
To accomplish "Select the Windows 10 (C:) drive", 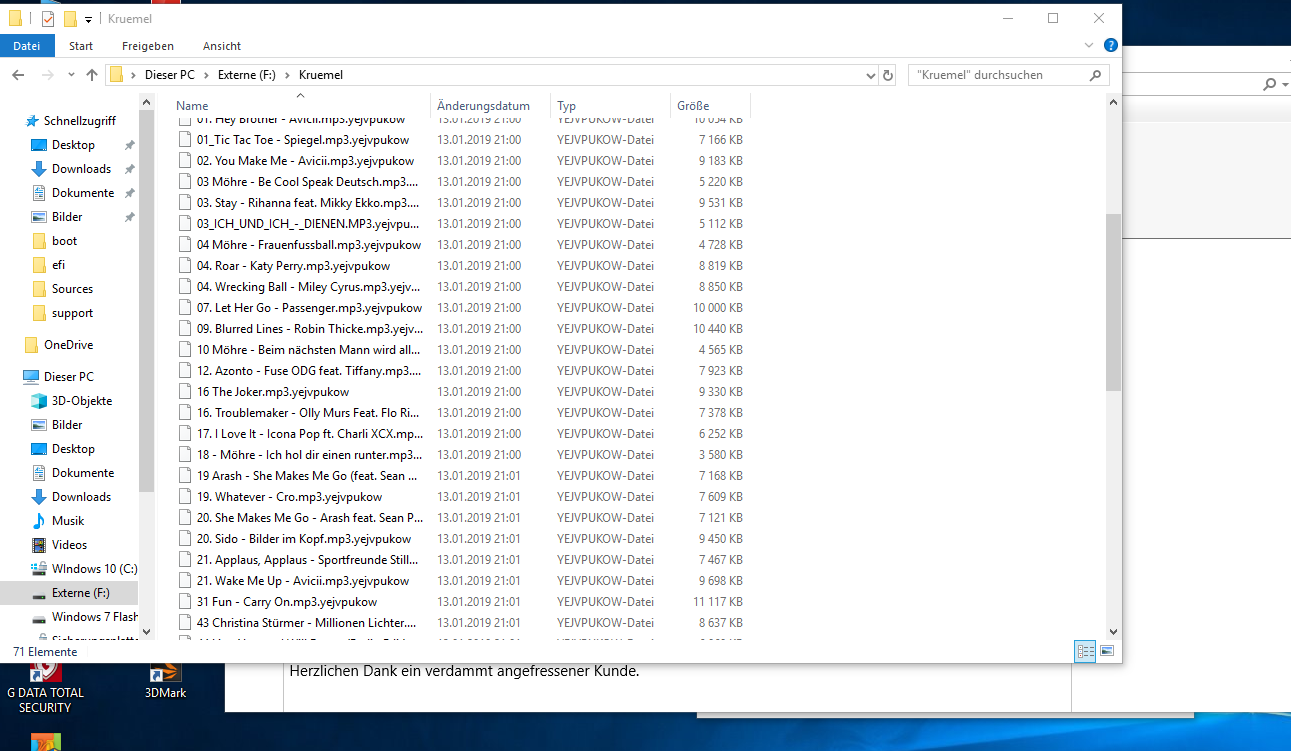I will click(94, 569).
